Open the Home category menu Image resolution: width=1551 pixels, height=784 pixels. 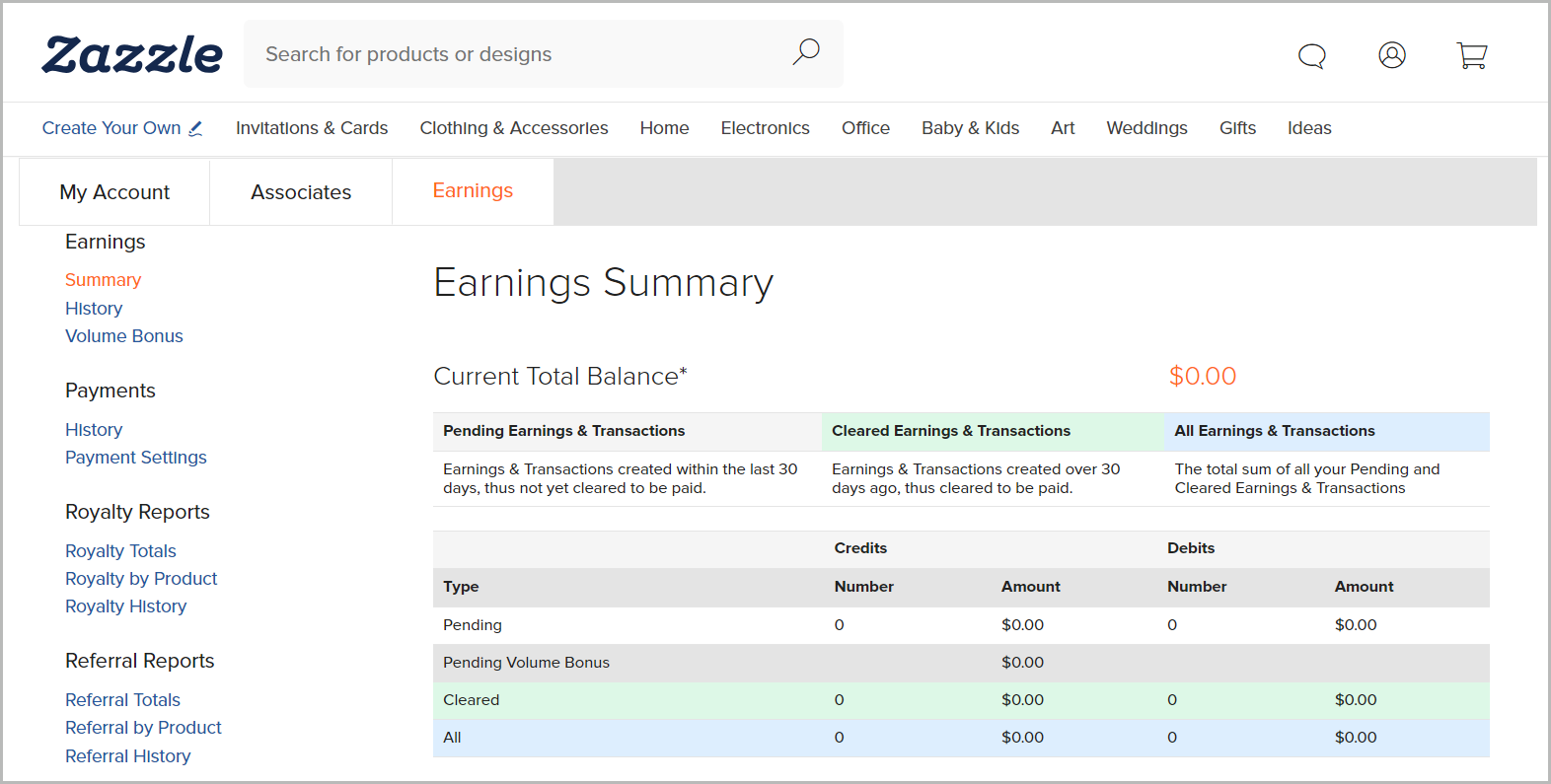pos(664,128)
